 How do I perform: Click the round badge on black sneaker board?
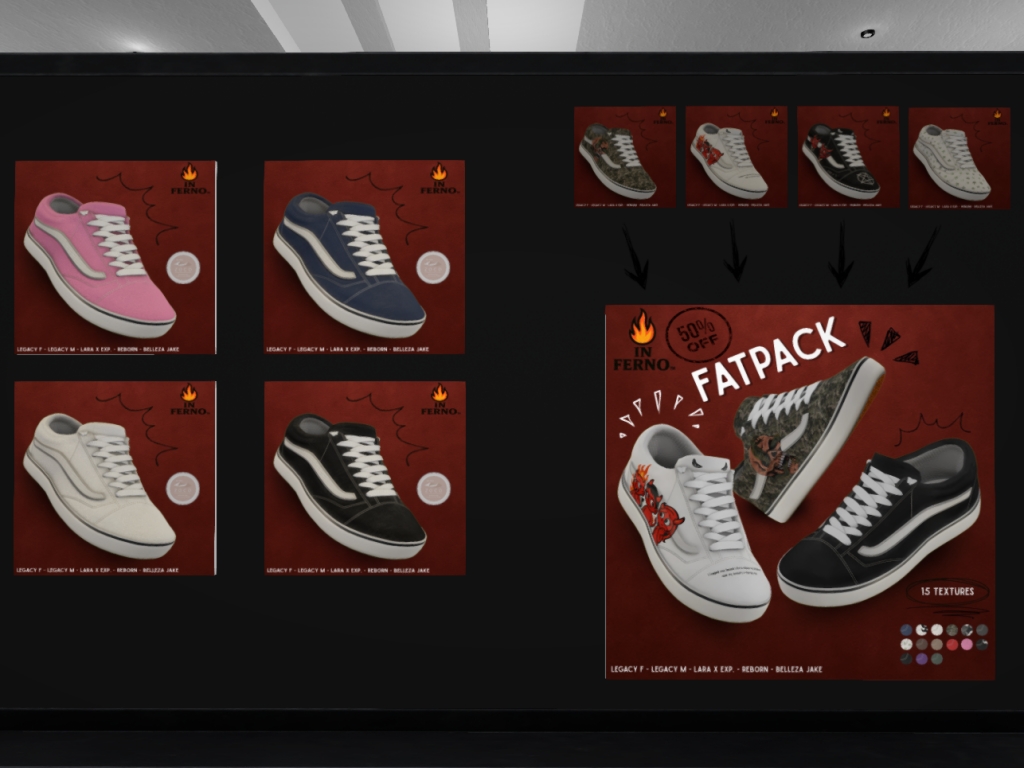pyautogui.click(x=434, y=488)
